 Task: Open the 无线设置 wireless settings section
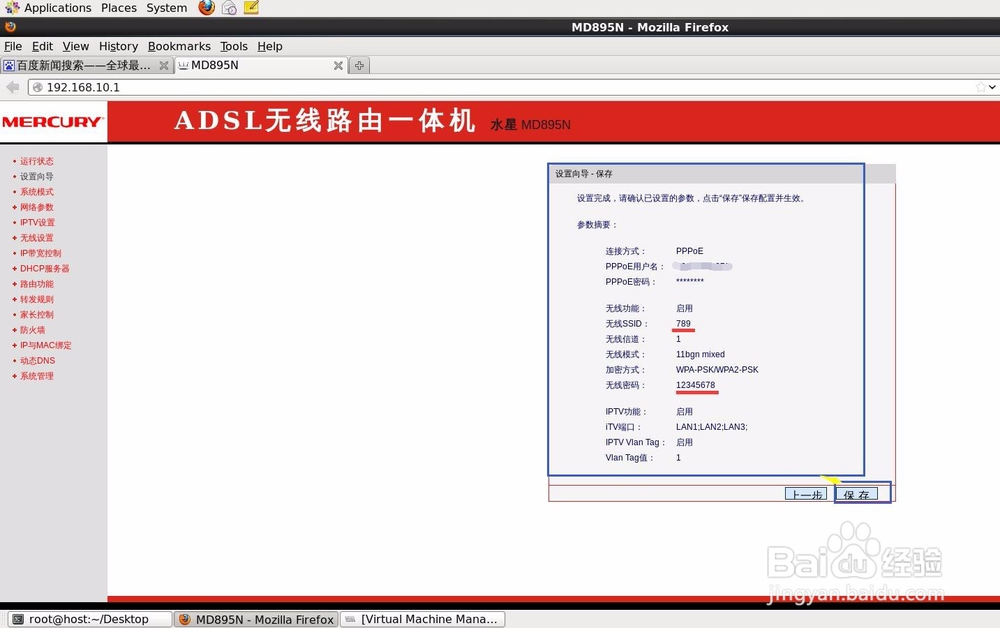coord(36,238)
